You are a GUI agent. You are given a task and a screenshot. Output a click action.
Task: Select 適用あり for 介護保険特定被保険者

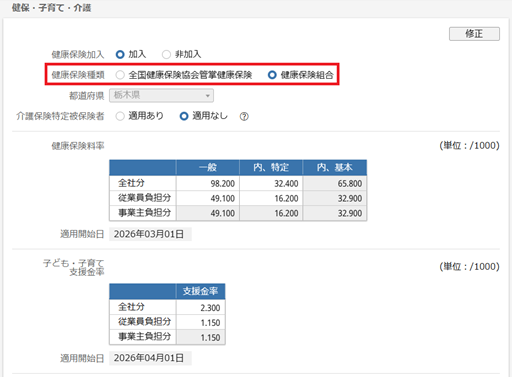[120, 116]
